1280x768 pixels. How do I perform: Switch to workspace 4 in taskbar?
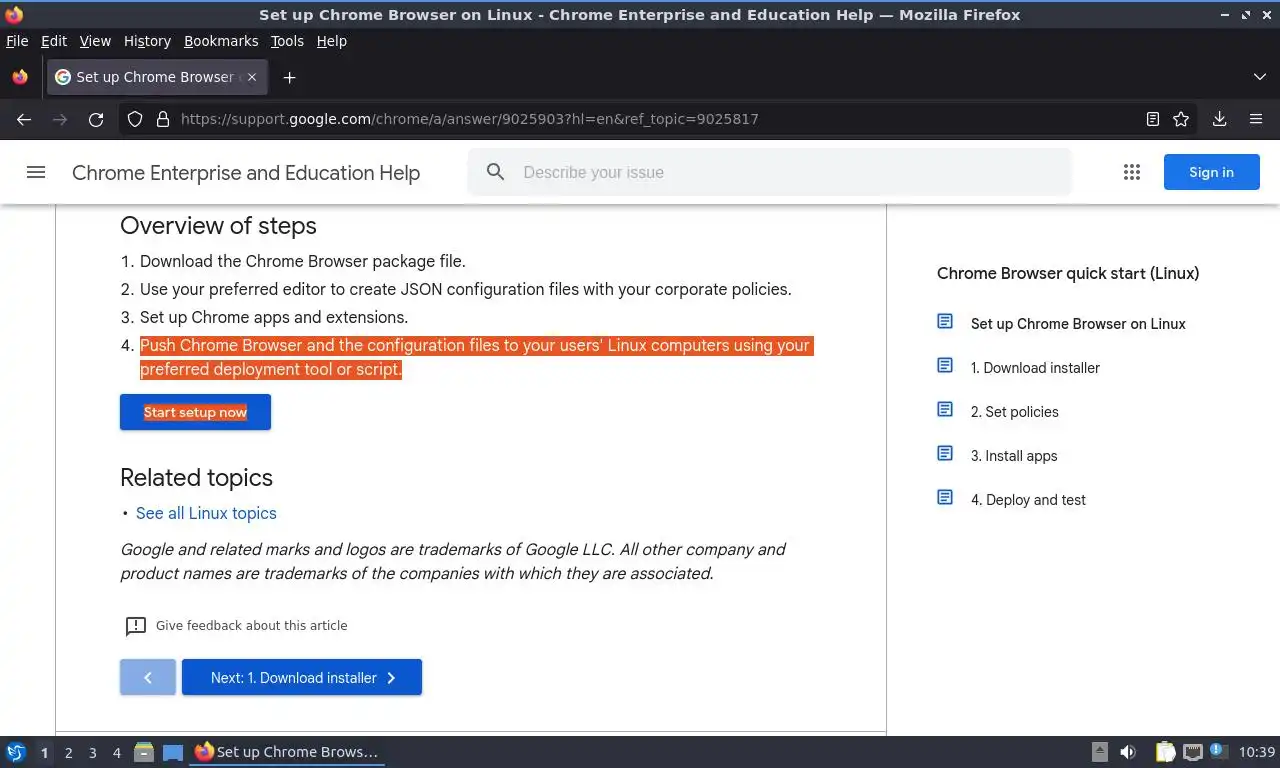point(116,753)
